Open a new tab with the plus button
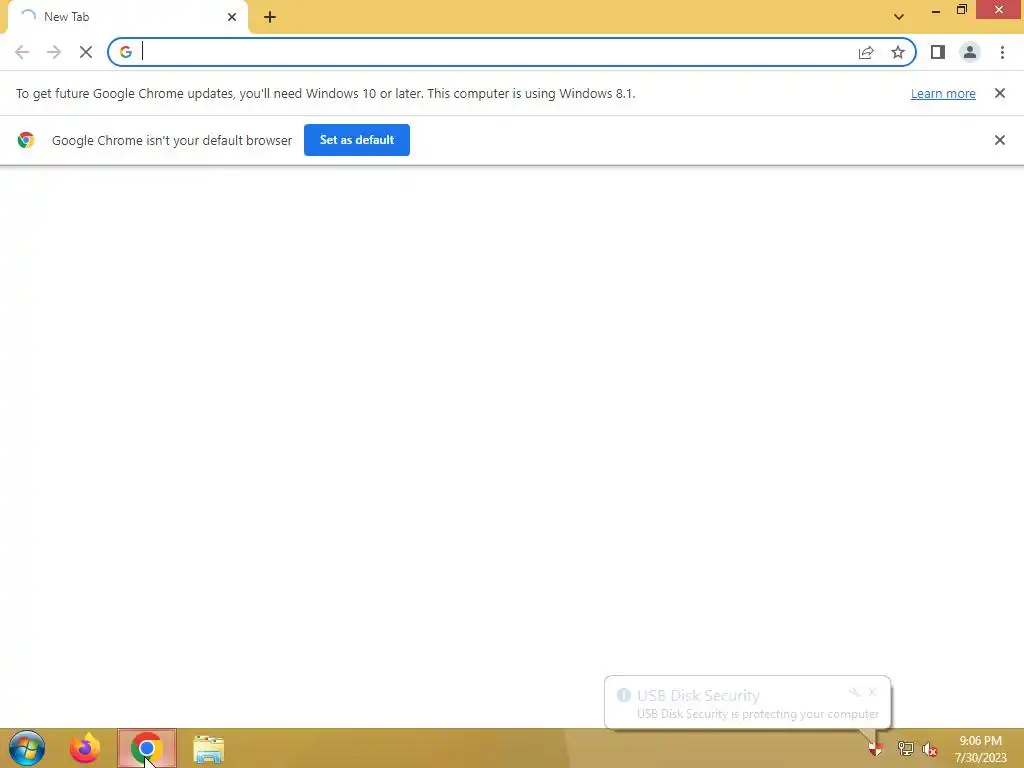The image size is (1024, 768). [270, 17]
